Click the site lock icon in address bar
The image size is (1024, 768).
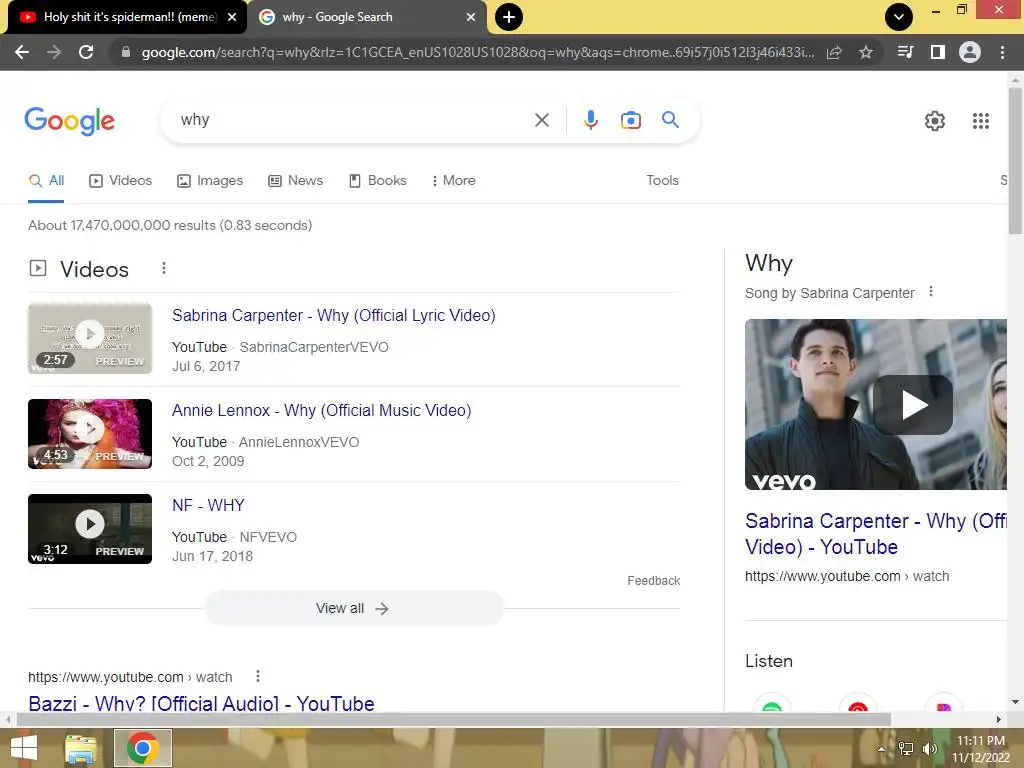[125, 52]
